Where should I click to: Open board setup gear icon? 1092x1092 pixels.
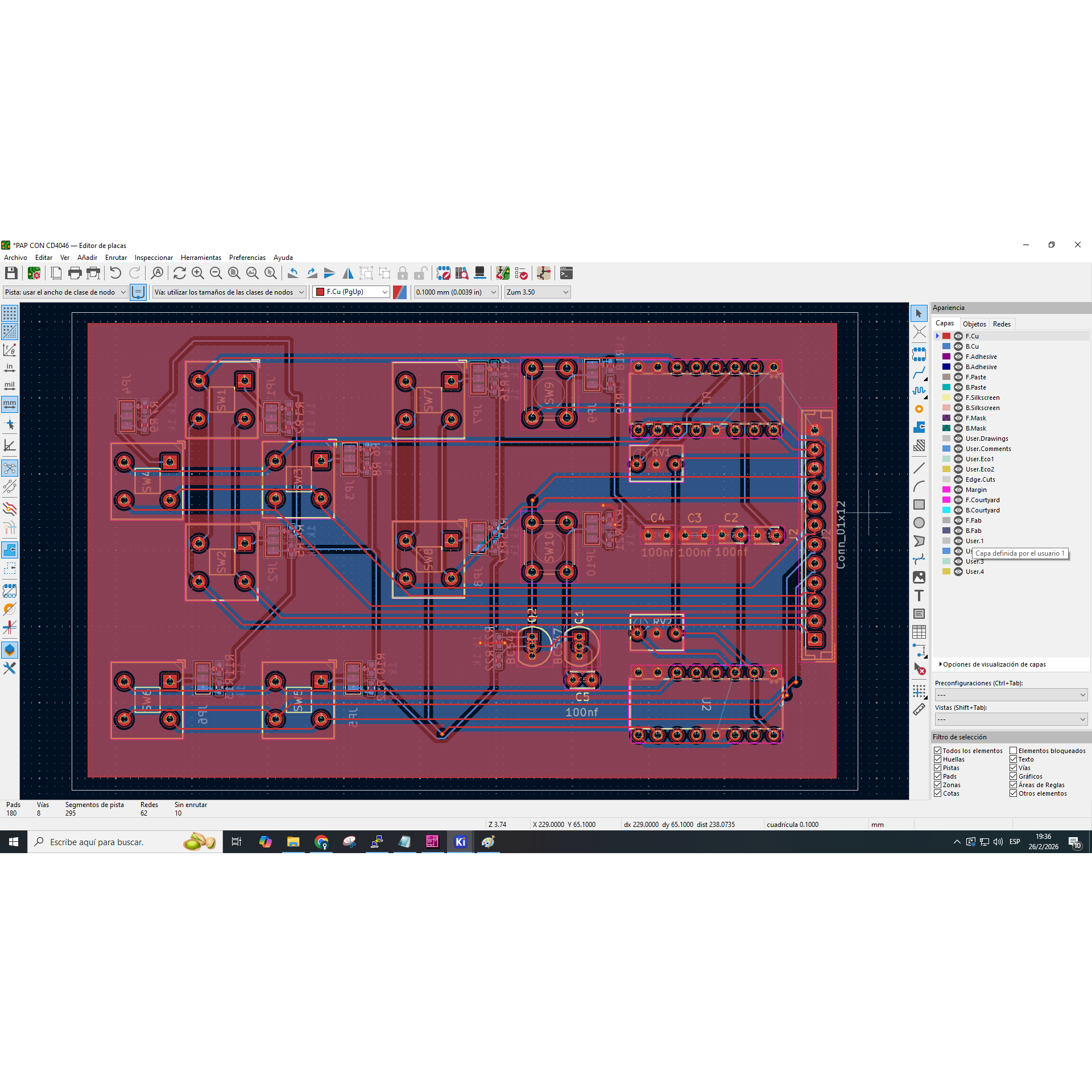click(34, 273)
